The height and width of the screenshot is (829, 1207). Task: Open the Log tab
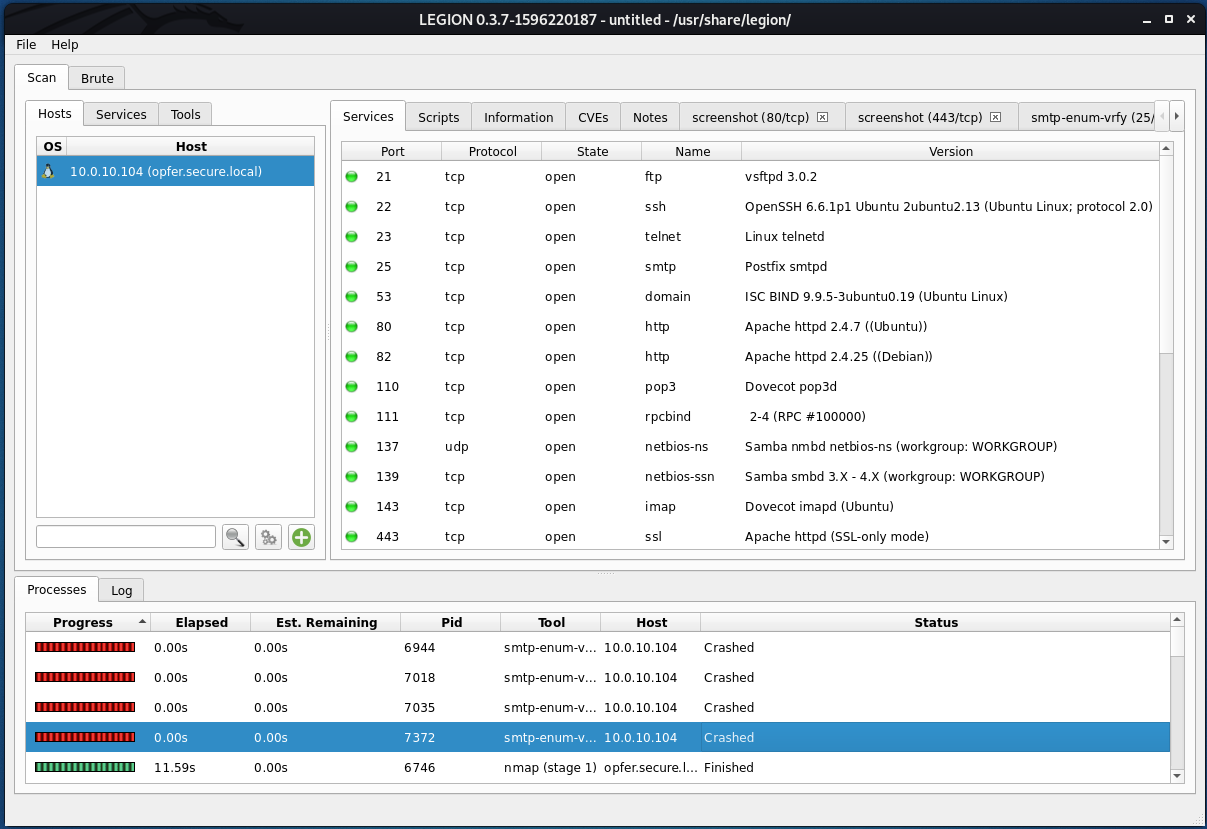(121, 590)
